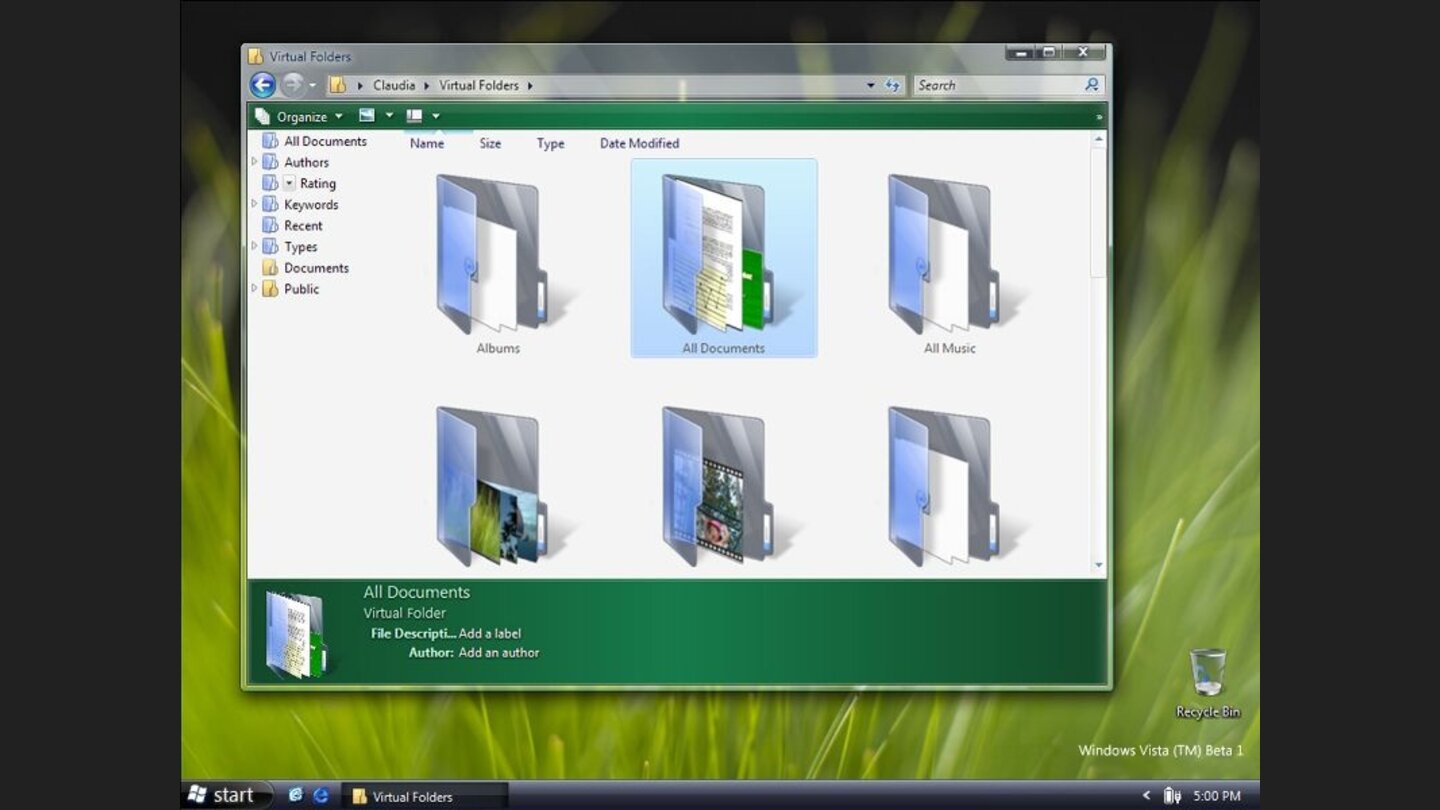This screenshot has height=810, width=1440.
Task: Select the Types virtual folder in the sidebar
Action: point(300,246)
